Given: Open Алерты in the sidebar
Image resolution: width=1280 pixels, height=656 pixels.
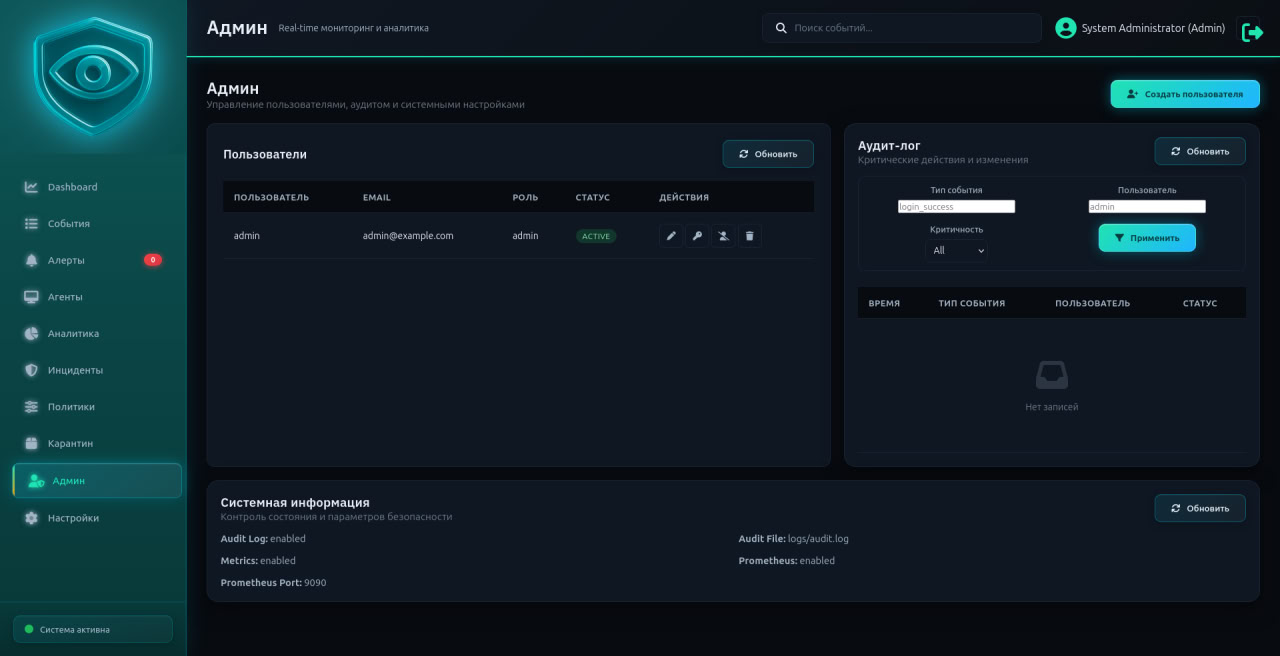Looking at the screenshot, I should click(97, 260).
